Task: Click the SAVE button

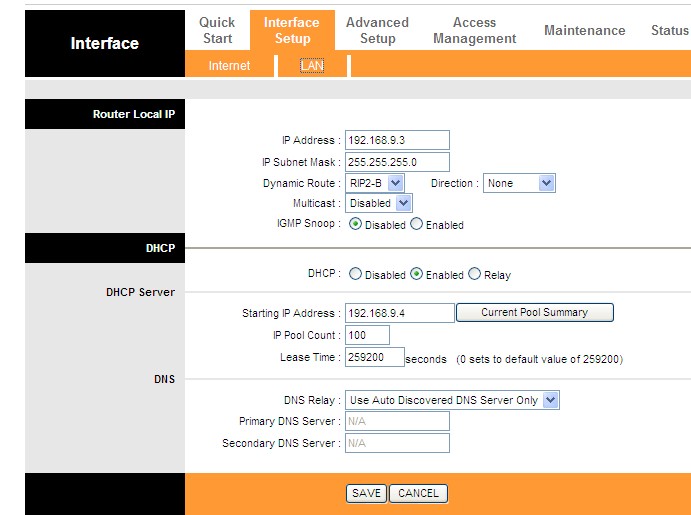Action: pos(366,493)
